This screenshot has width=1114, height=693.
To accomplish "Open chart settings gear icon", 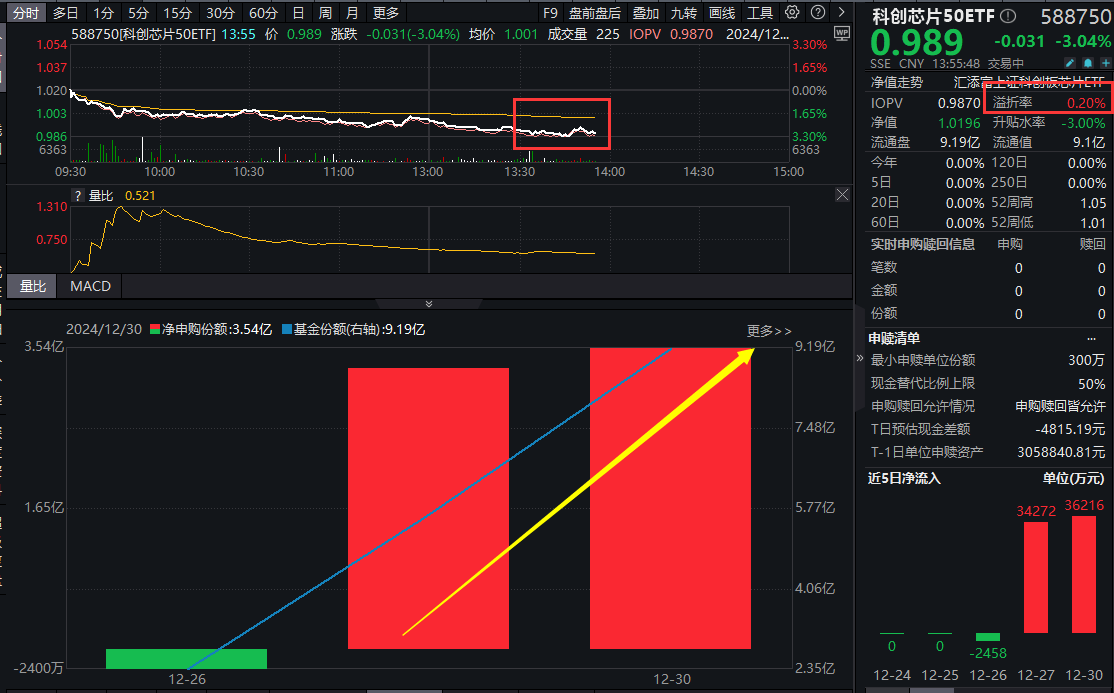I will click(792, 13).
